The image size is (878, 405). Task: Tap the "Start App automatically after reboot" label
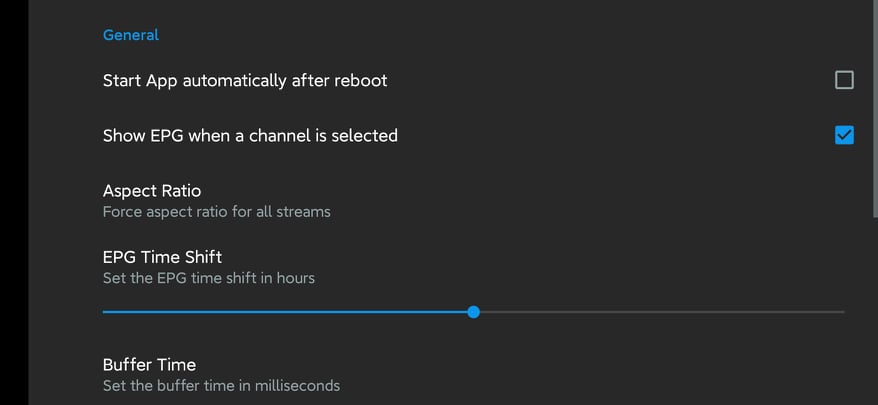click(245, 80)
